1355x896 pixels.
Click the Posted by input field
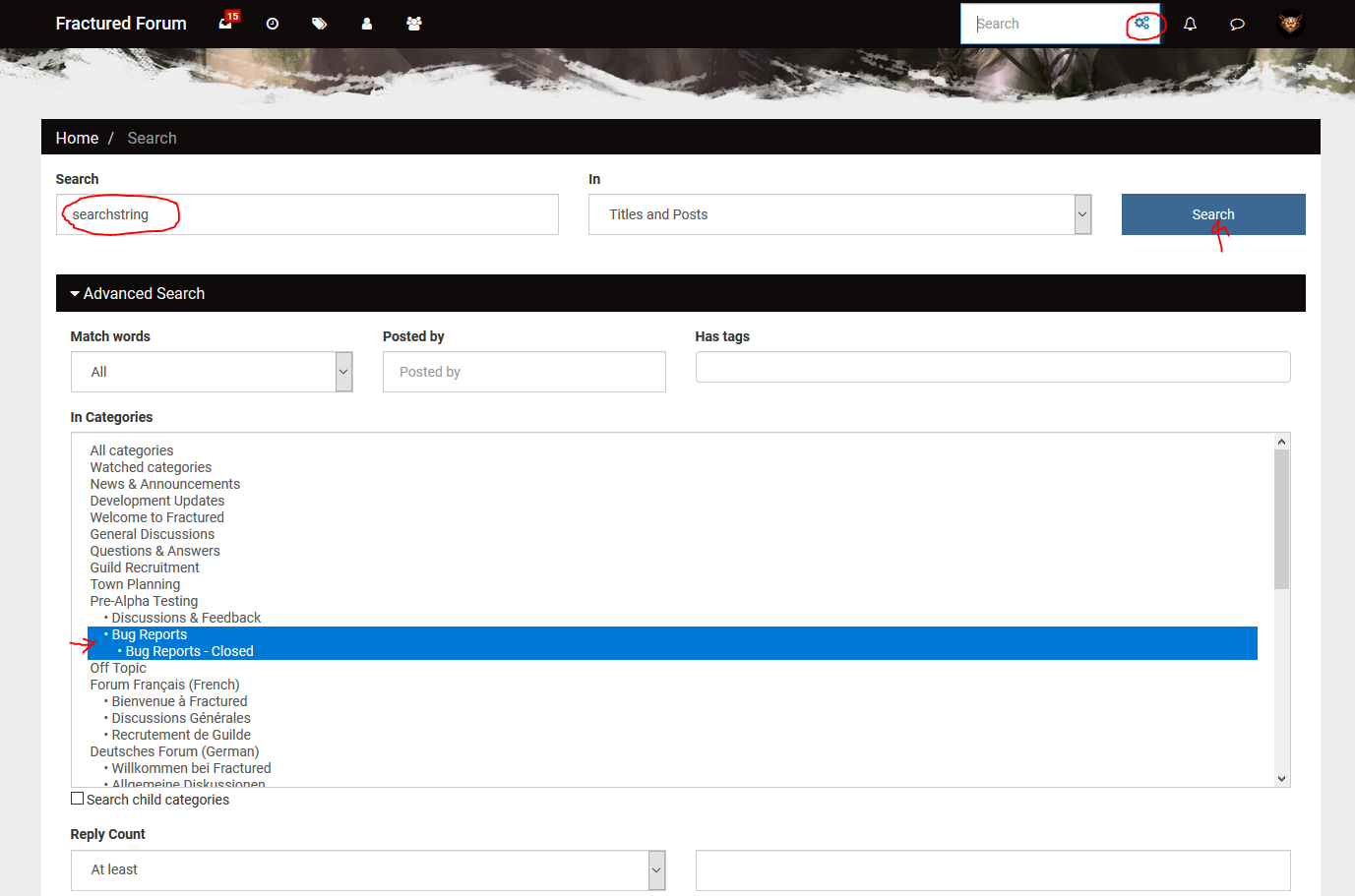click(524, 372)
